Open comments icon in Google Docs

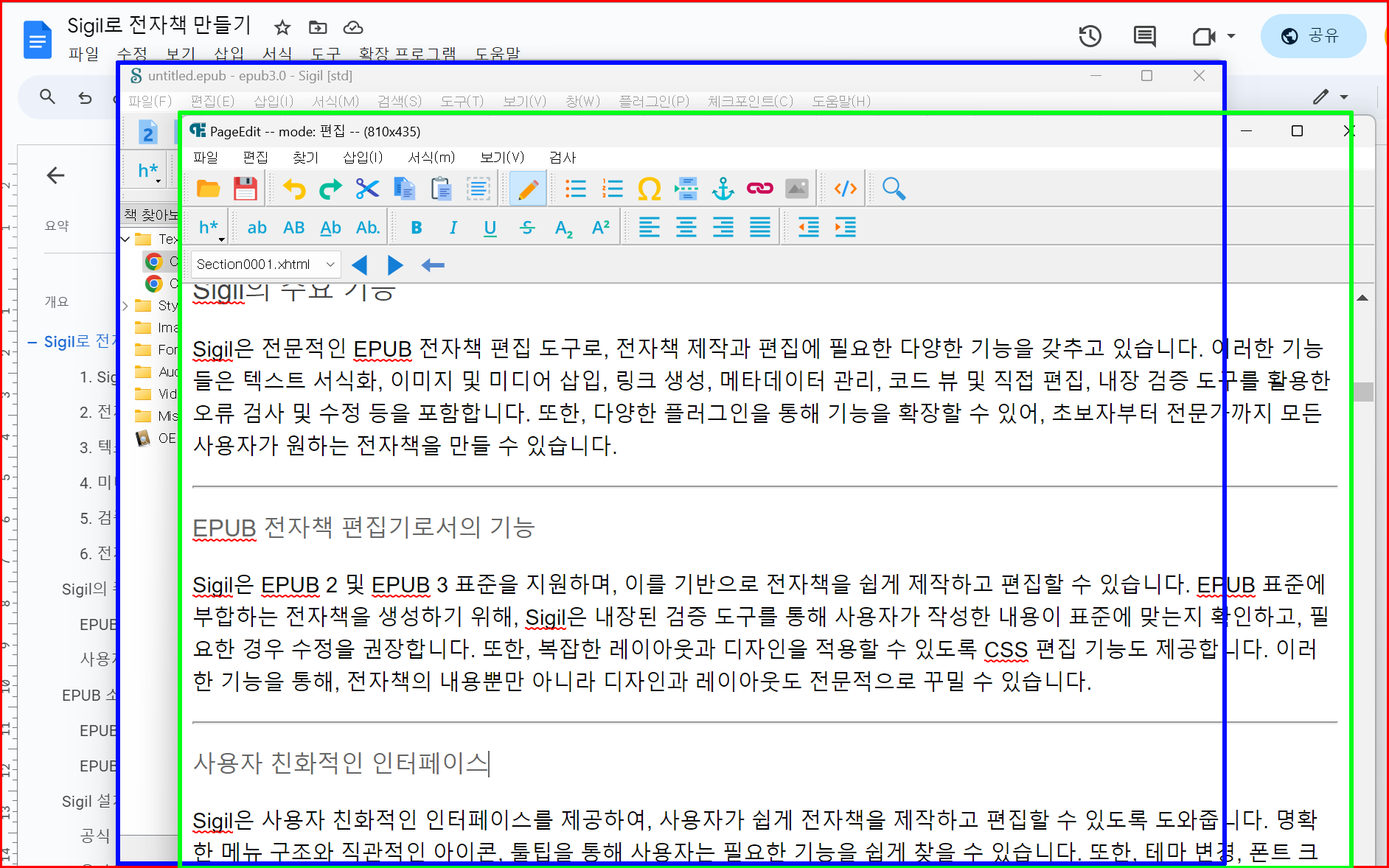[1144, 36]
